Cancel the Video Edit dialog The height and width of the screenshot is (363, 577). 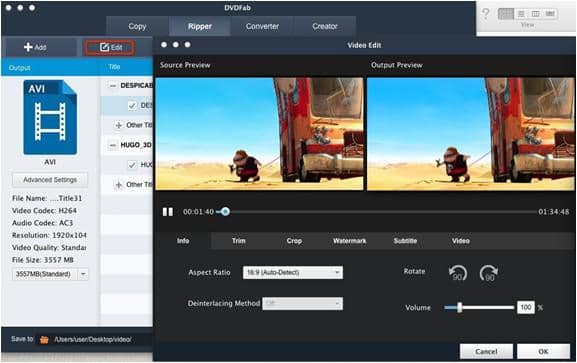[486, 352]
